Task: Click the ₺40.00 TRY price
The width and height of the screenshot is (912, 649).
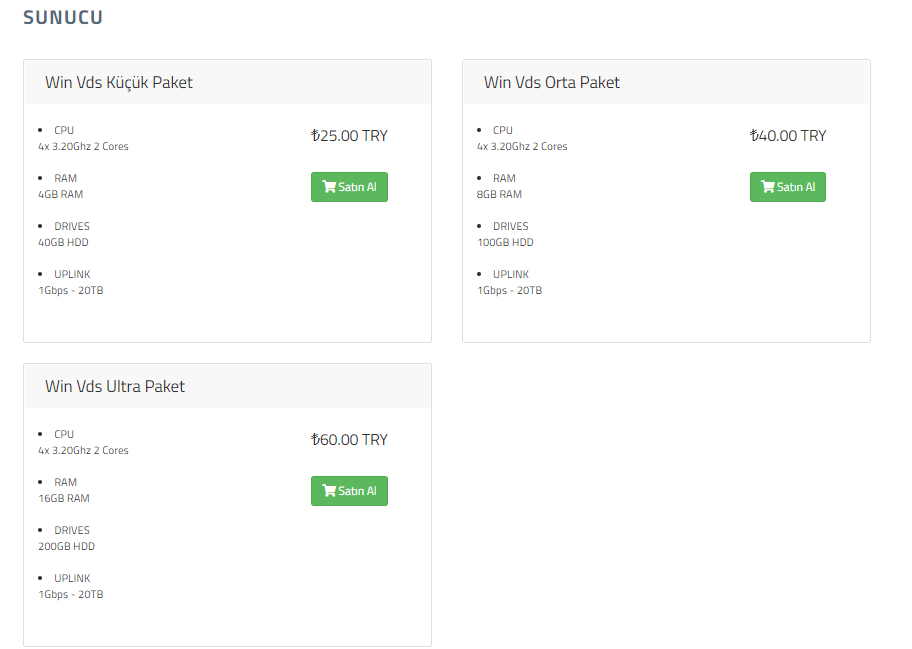Action: [x=788, y=135]
